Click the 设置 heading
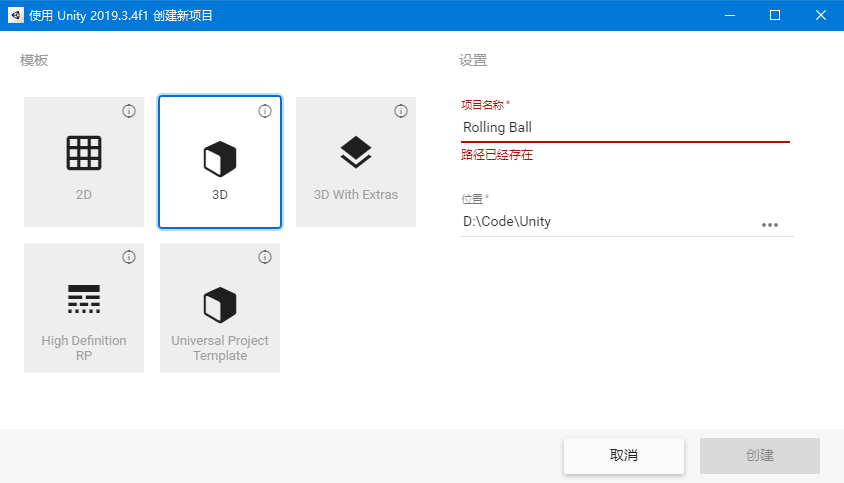 click(x=473, y=60)
